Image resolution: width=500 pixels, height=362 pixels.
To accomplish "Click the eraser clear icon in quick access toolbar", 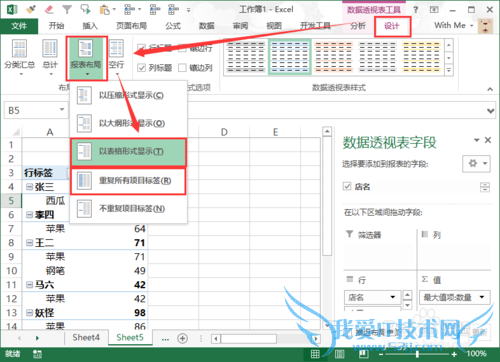I will [49, 9].
